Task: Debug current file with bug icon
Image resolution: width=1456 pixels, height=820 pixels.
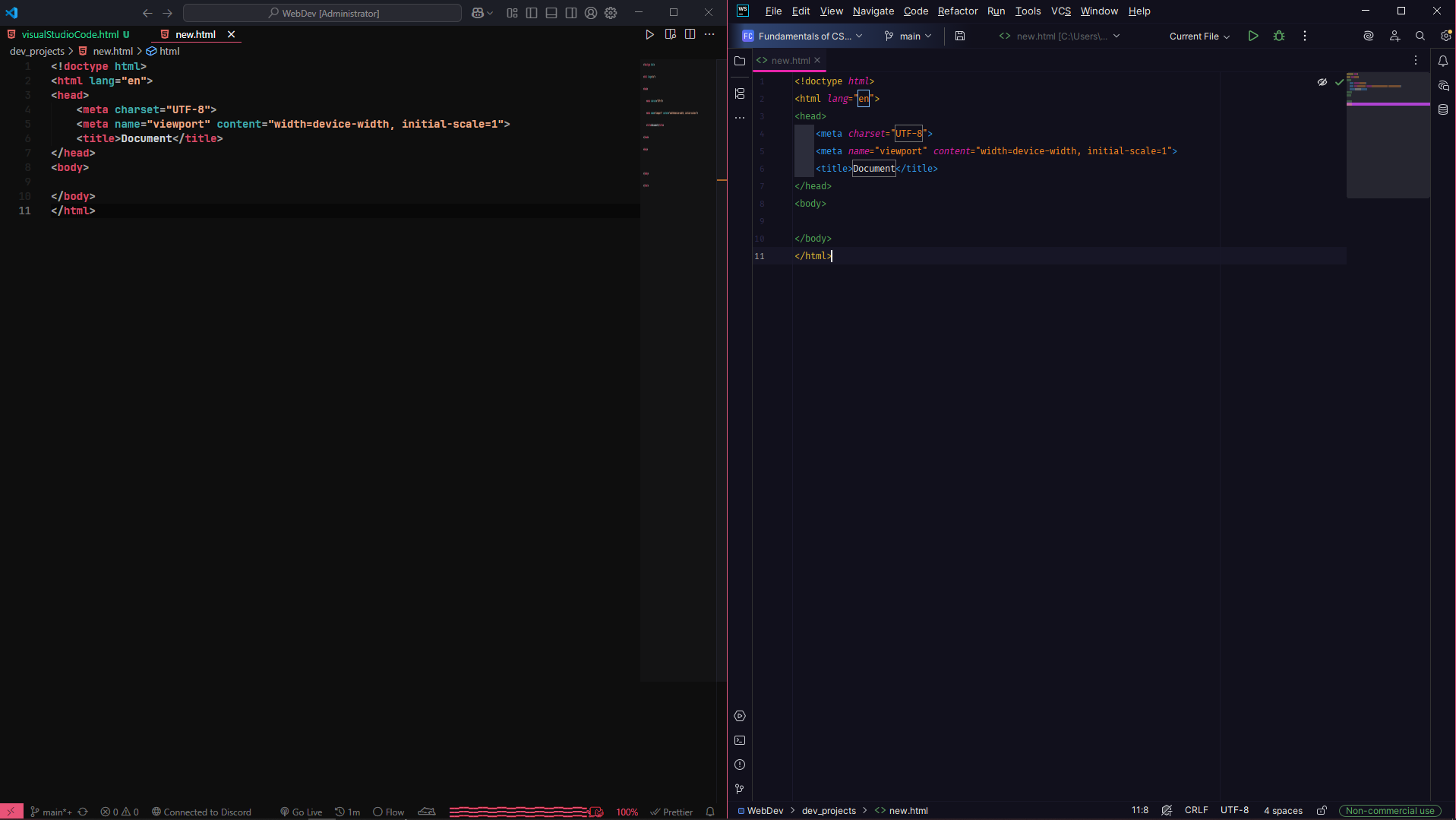Action: [x=1279, y=36]
